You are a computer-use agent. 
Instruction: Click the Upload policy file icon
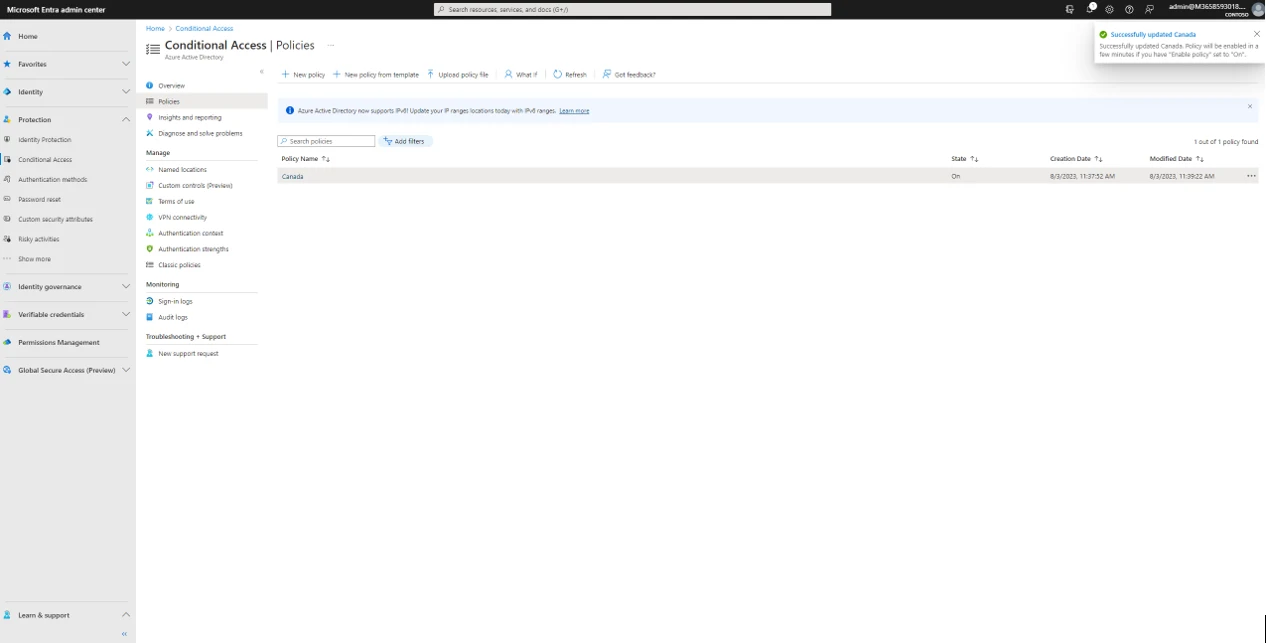(431, 75)
